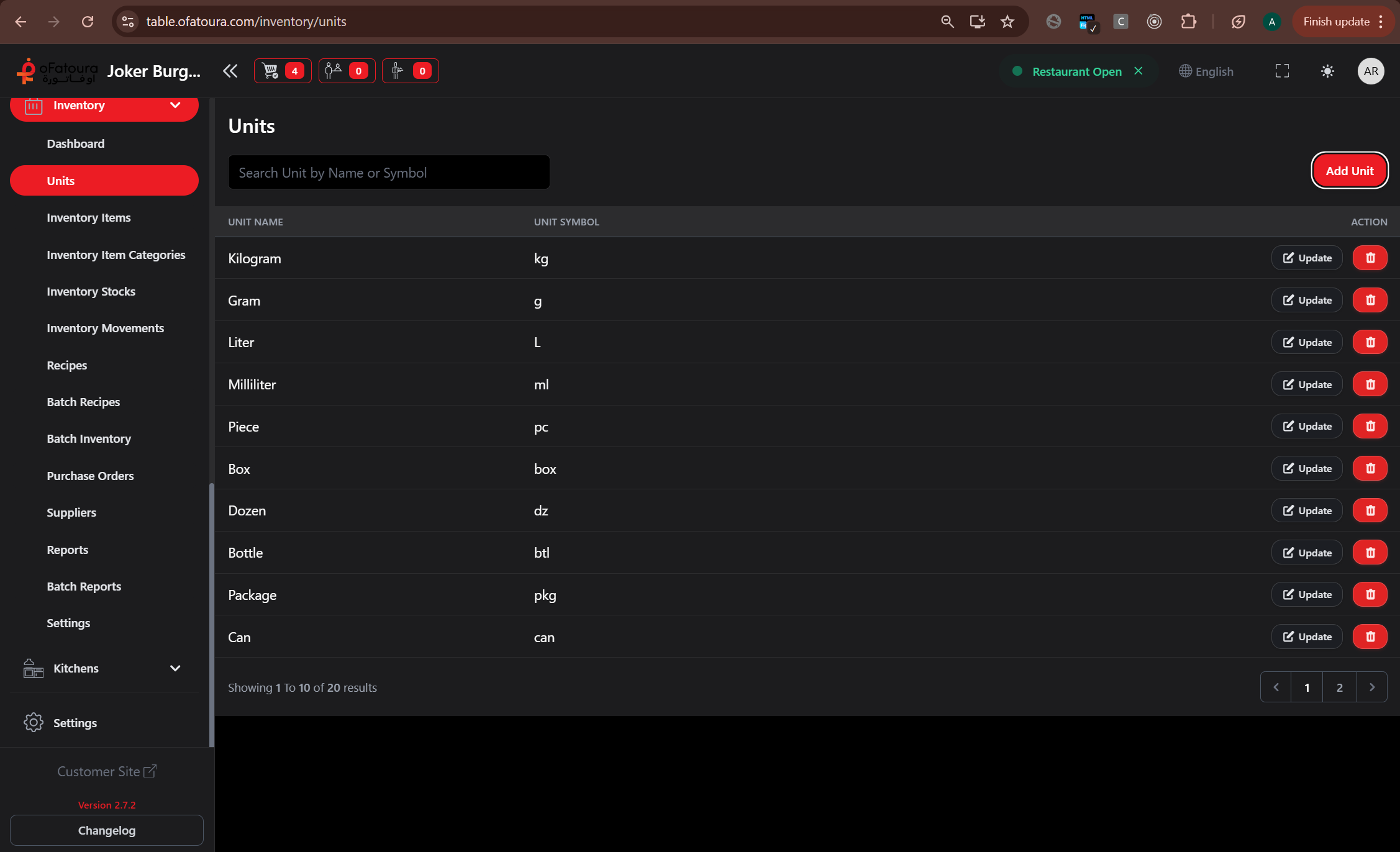
Task: Toggle light/dark theme sun icon
Action: click(1327, 71)
